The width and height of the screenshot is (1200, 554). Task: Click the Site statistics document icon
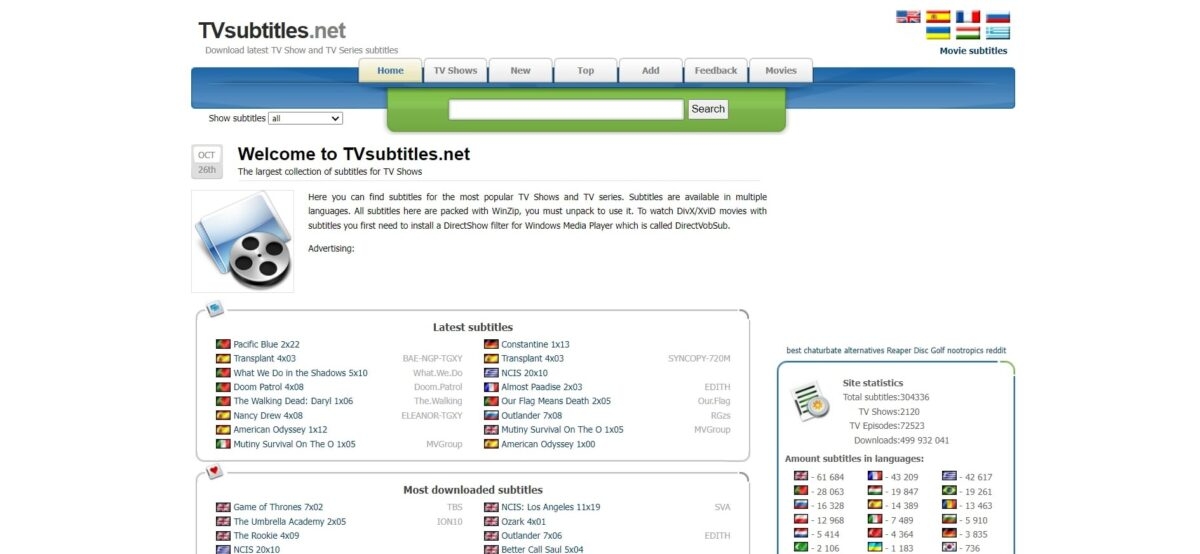810,401
